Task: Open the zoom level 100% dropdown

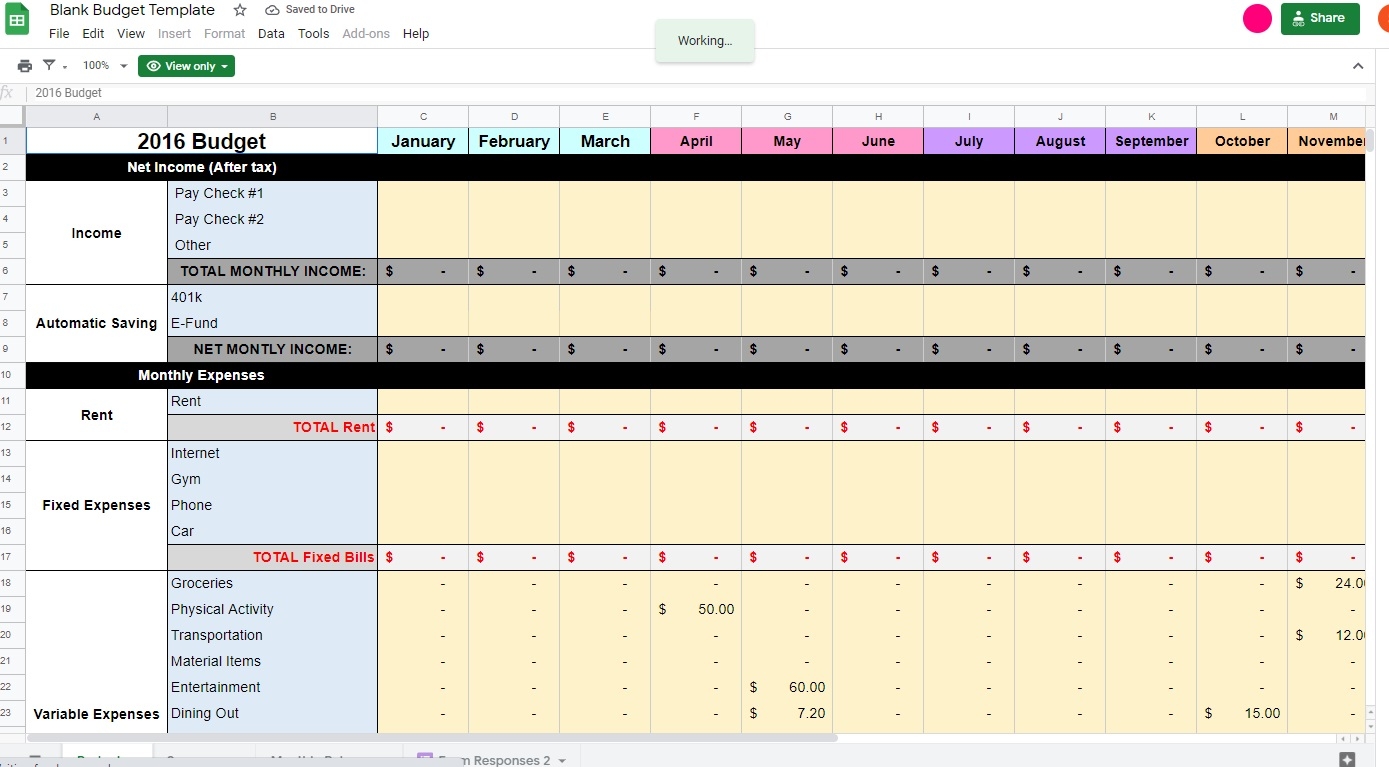Action: 105,66
